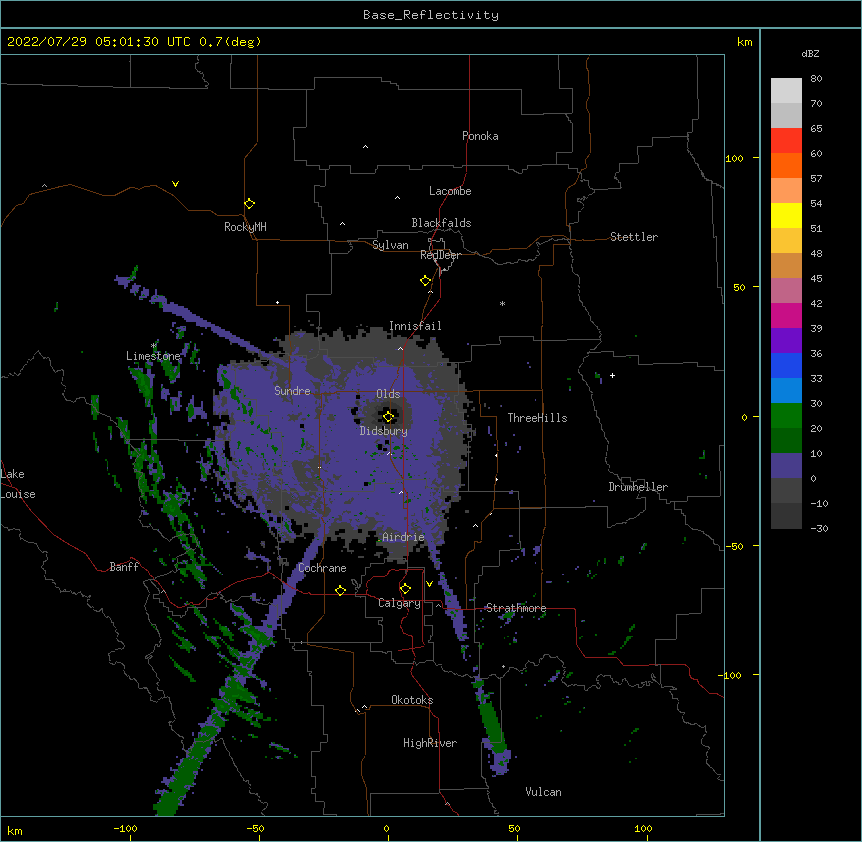Click the RedDeer city label
Image resolution: width=862 pixels, height=842 pixels.
point(440,255)
